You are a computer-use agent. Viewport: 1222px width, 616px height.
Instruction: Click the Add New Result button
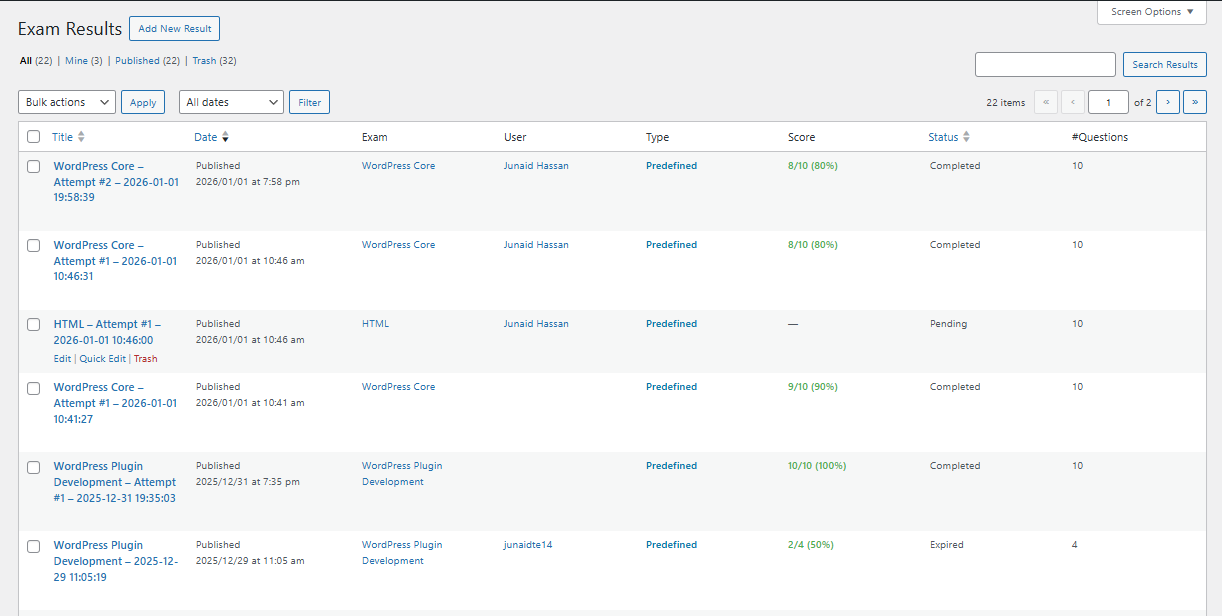coord(174,29)
